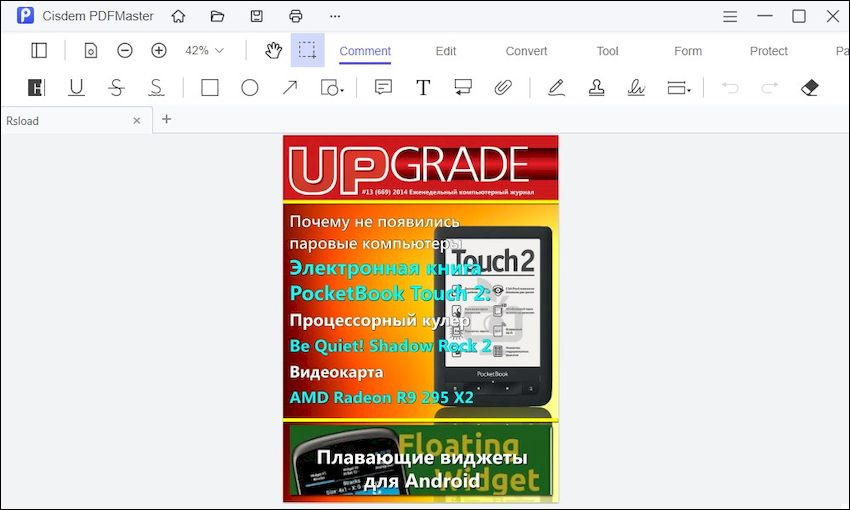The height and width of the screenshot is (510, 850).
Task: Switch to the Convert tab
Action: [526, 51]
